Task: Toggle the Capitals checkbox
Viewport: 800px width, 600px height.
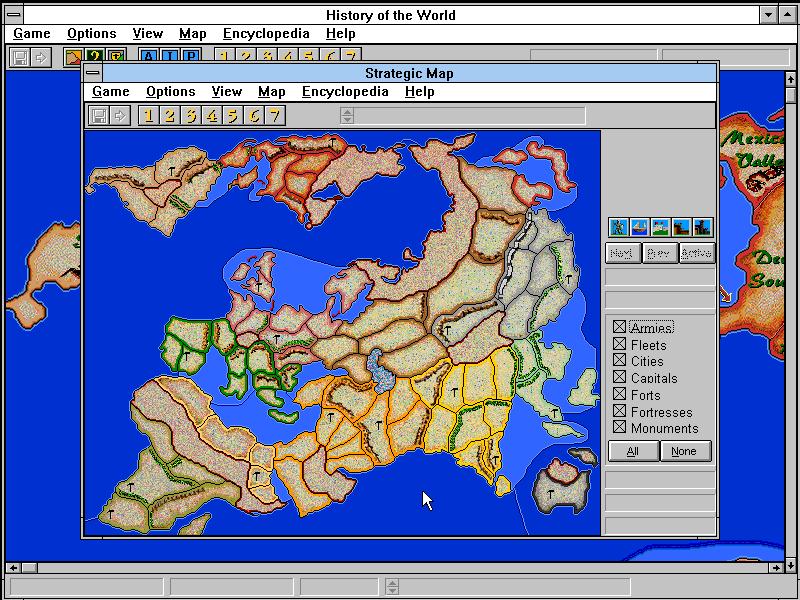Action: tap(619, 377)
